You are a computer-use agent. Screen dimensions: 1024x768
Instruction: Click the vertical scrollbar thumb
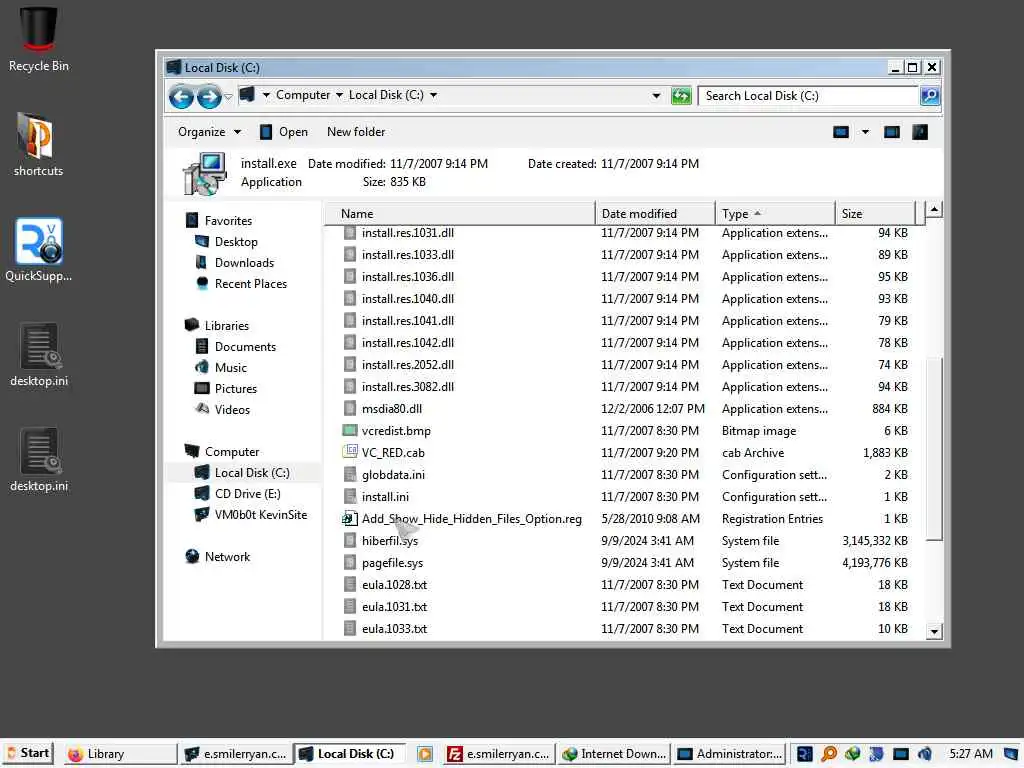(x=934, y=449)
